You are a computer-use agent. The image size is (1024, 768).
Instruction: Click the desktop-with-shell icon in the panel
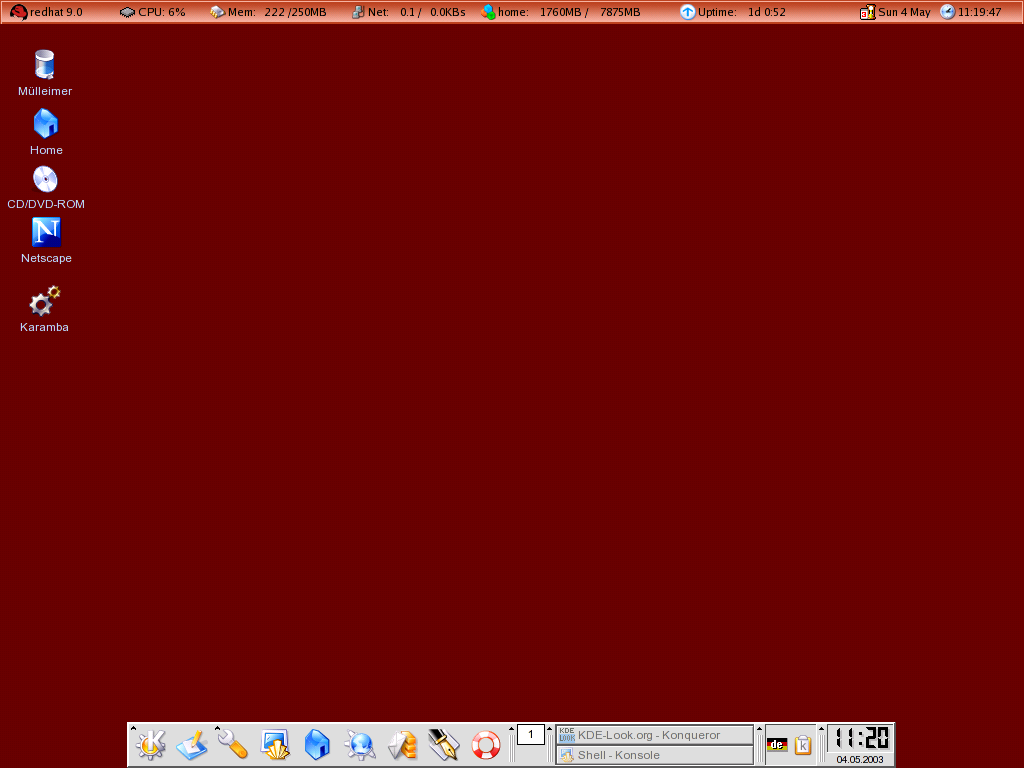pyautogui.click(x=275, y=744)
